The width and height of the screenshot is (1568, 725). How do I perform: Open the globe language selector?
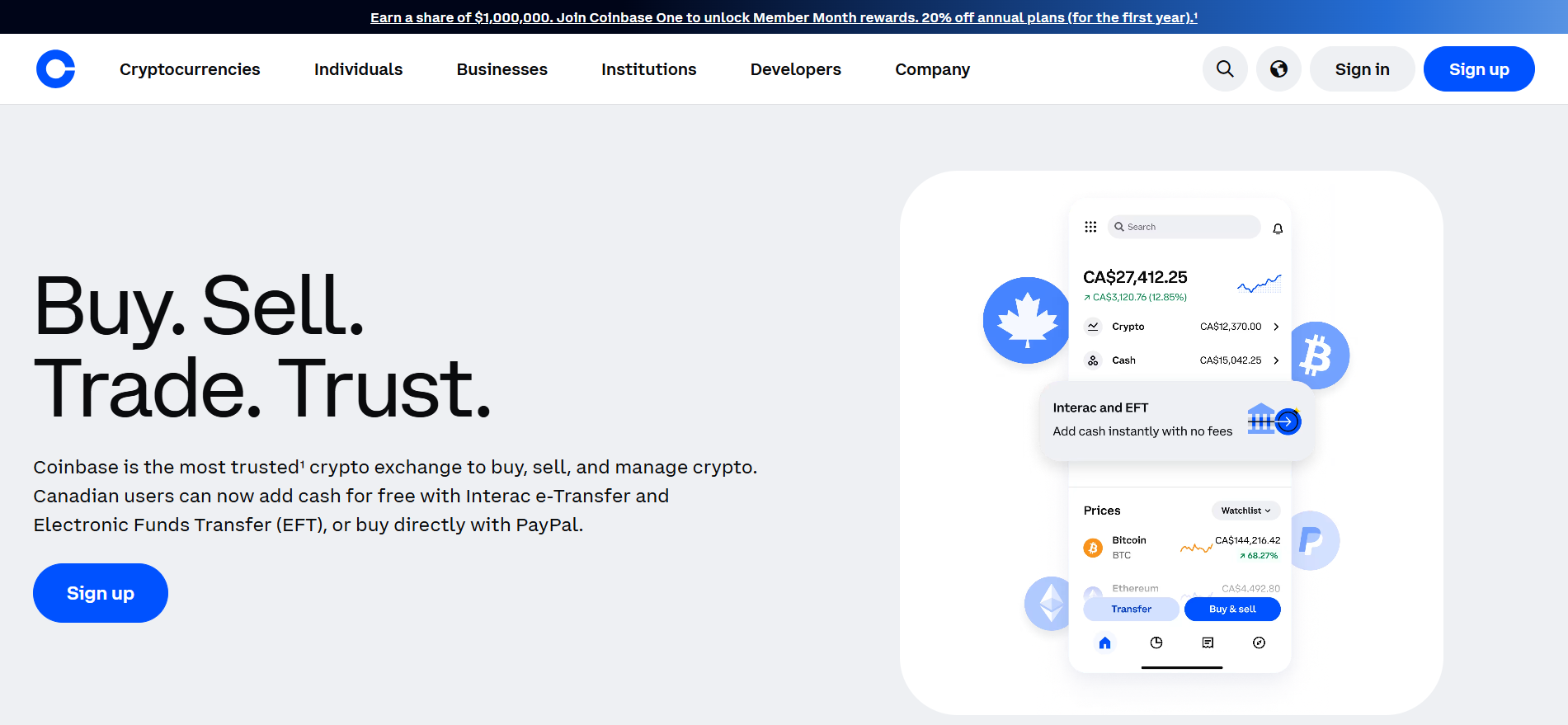(x=1278, y=69)
